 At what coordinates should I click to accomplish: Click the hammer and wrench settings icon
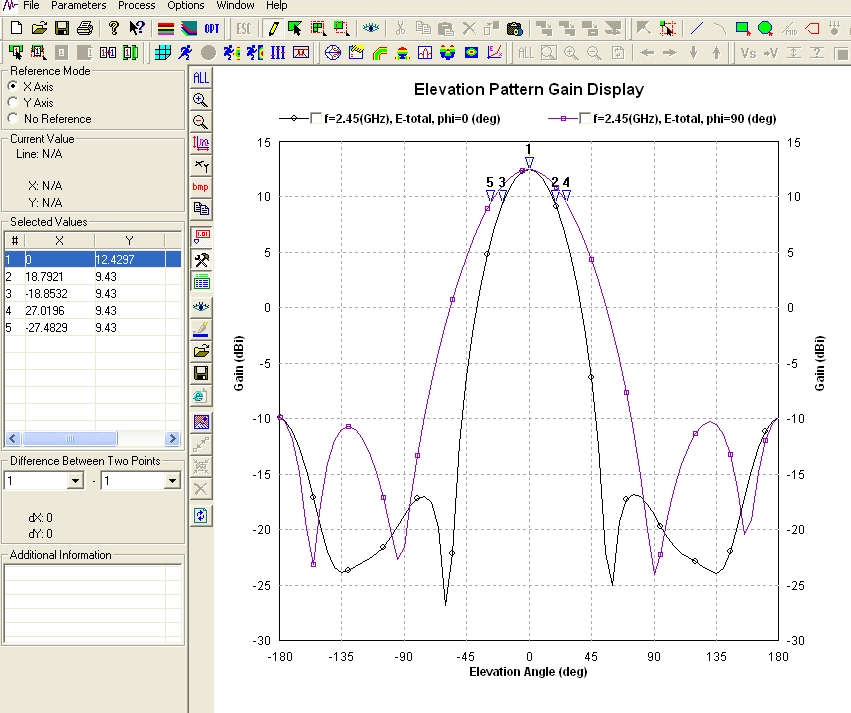tap(201, 260)
